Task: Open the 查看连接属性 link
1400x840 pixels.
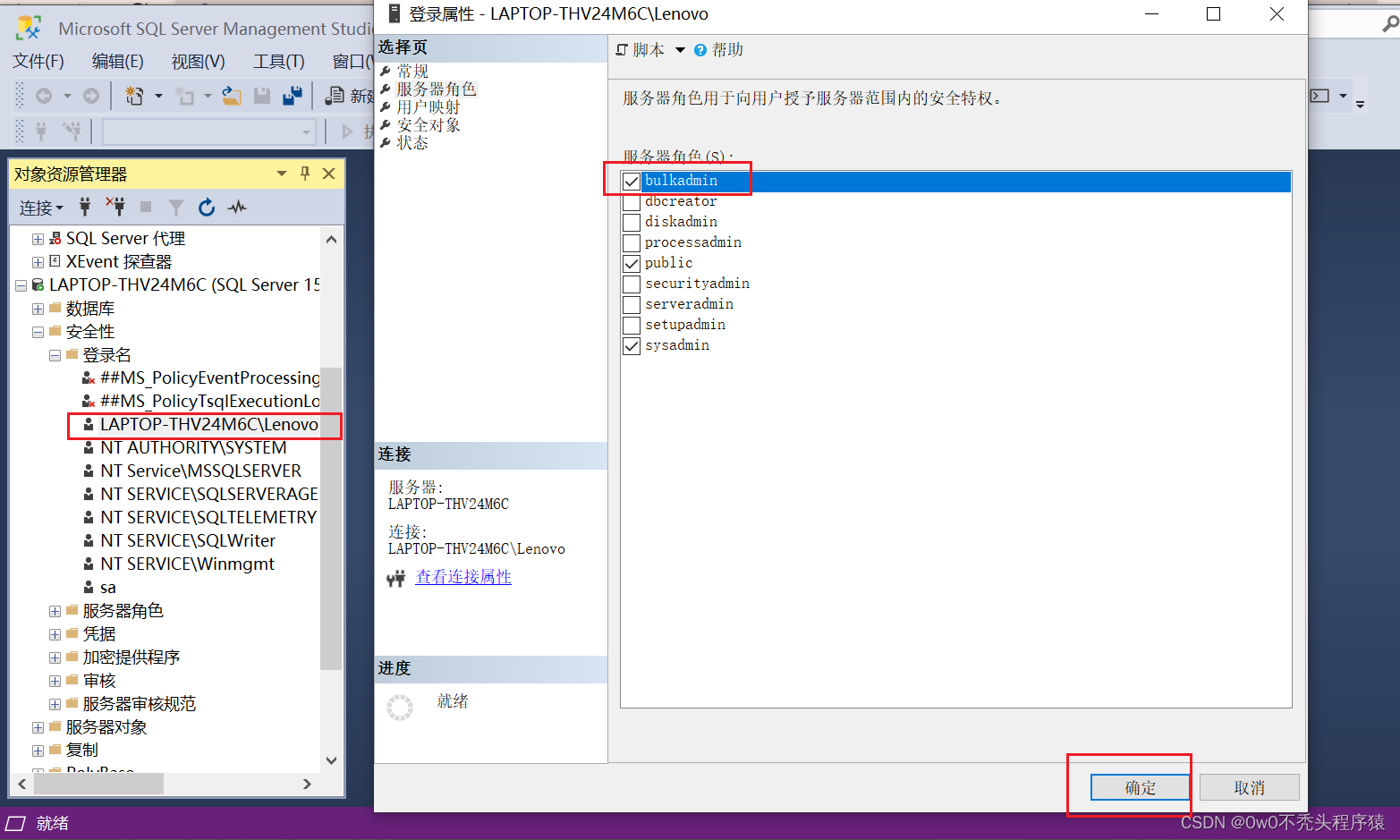Action: [x=463, y=577]
